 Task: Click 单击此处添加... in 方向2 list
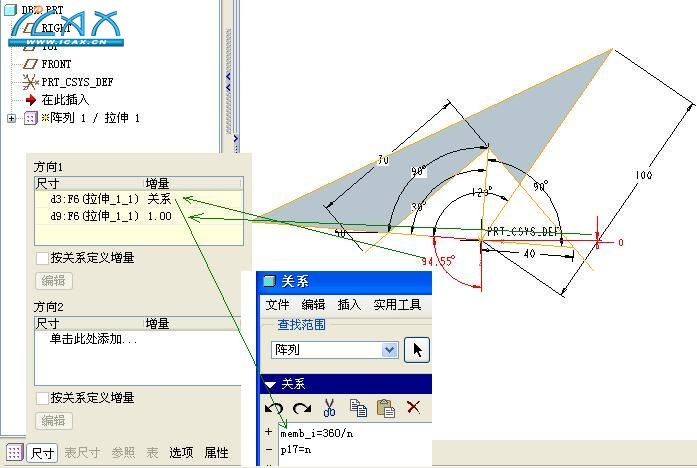click(93, 340)
